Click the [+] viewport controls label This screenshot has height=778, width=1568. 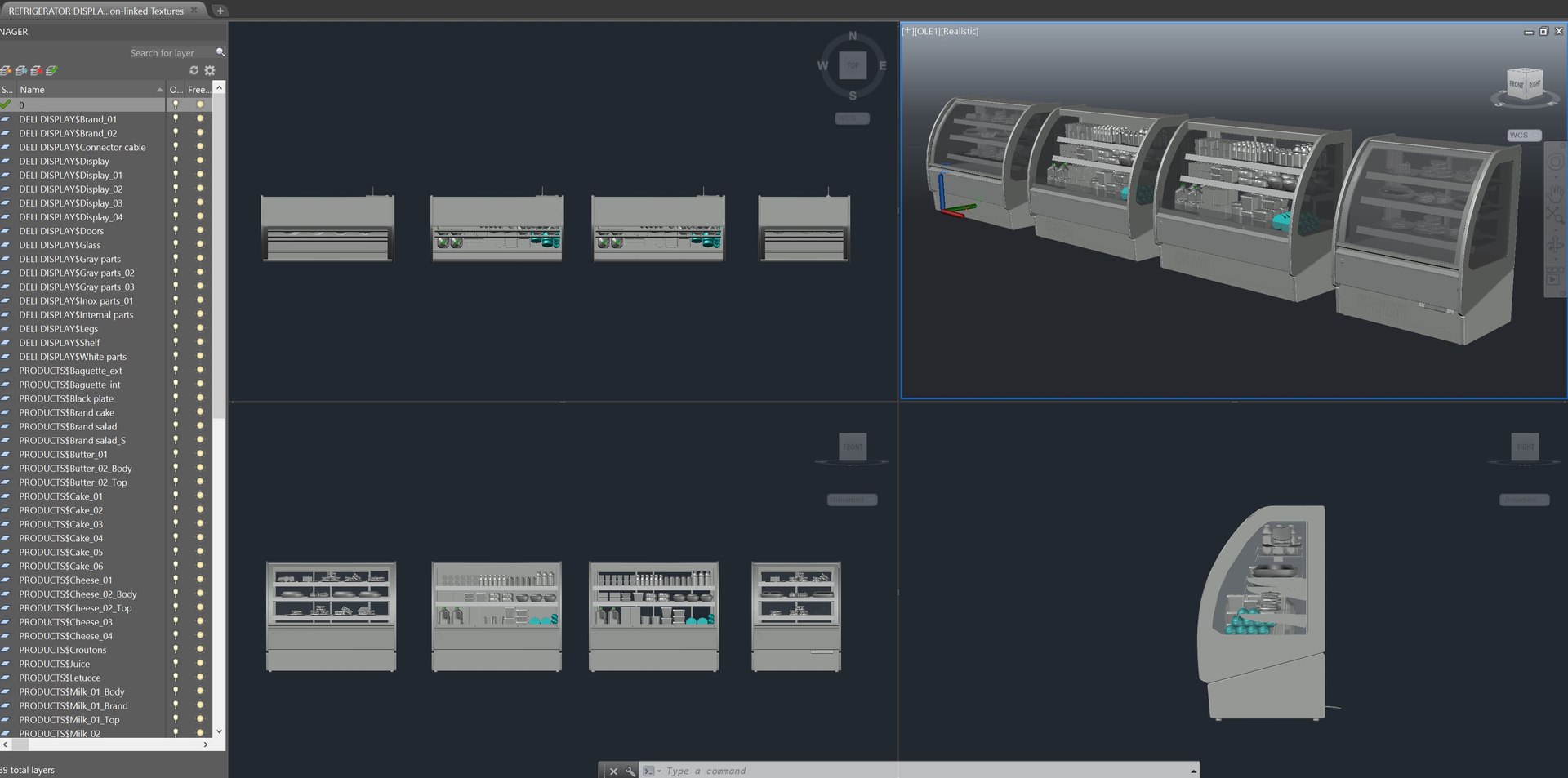pyautogui.click(x=907, y=31)
